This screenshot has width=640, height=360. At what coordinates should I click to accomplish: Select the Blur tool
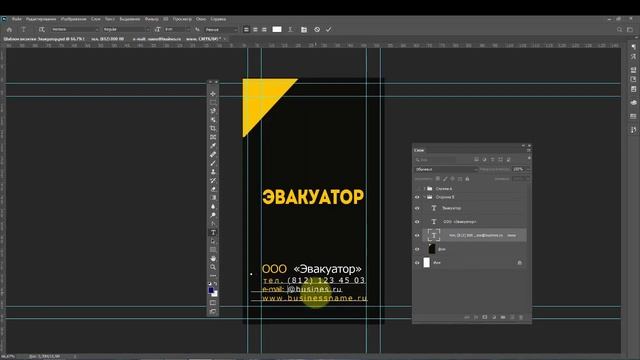pyautogui.click(x=213, y=207)
